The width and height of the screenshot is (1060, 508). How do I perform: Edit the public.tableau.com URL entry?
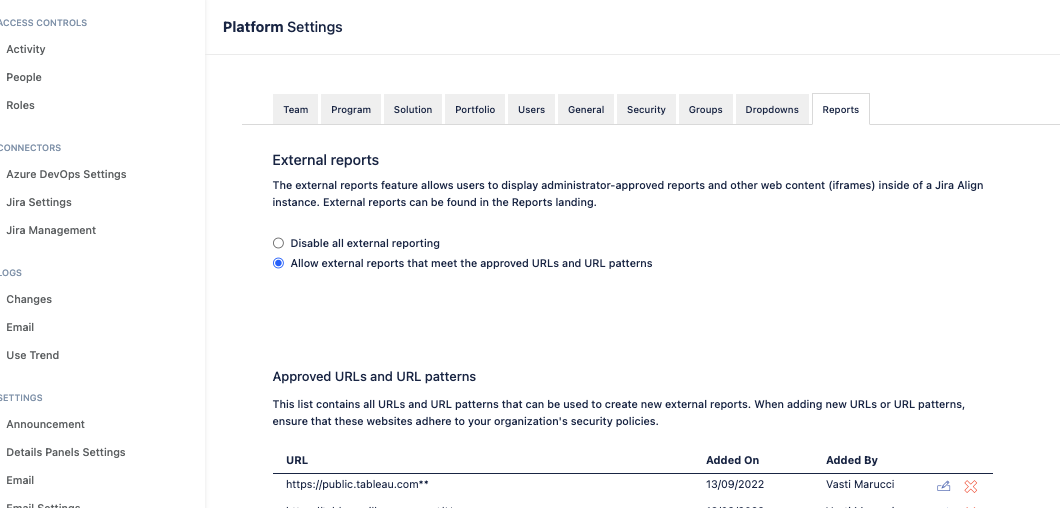943,487
